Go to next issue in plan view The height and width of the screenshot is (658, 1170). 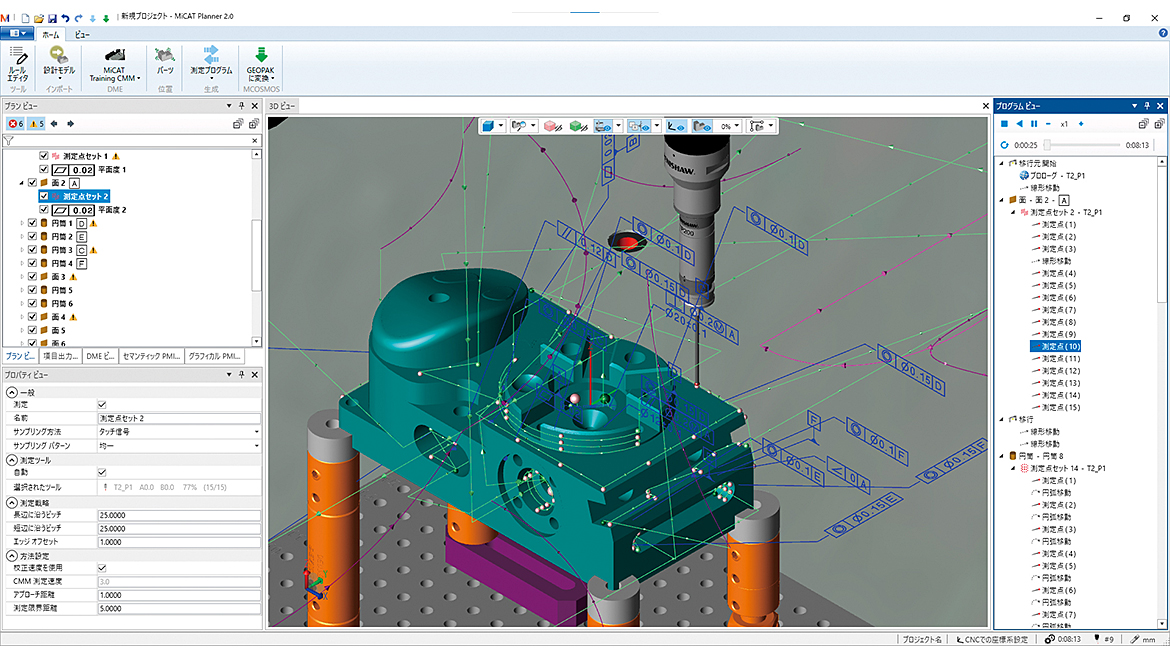pos(70,124)
